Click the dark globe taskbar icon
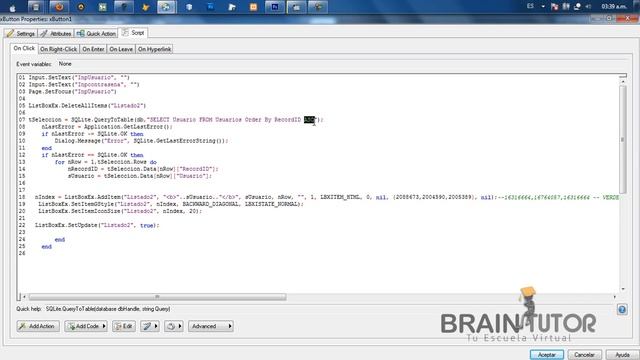The image size is (640, 360). 124,7
